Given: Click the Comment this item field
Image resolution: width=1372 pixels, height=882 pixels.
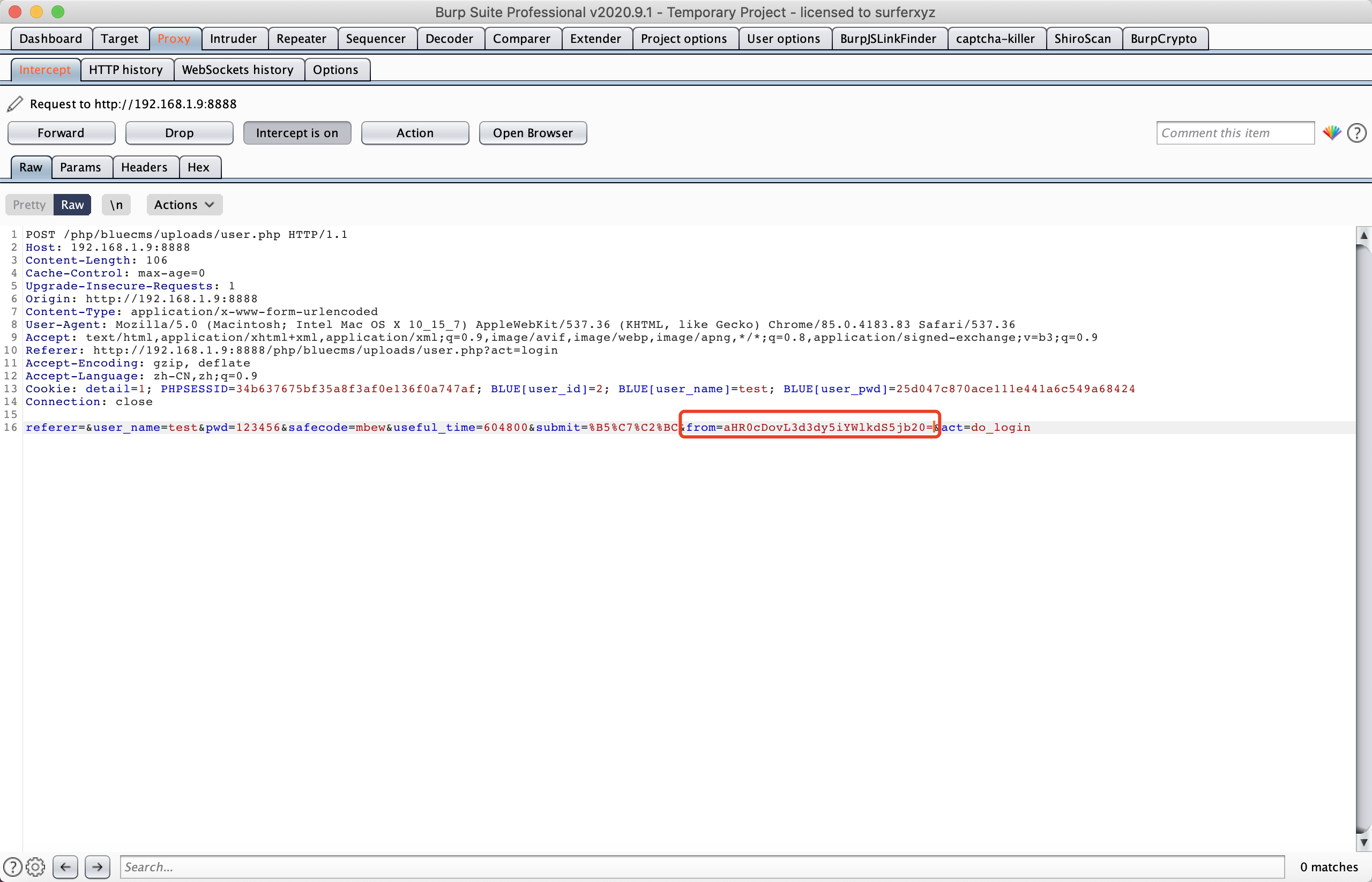Looking at the screenshot, I should tap(1234, 133).
